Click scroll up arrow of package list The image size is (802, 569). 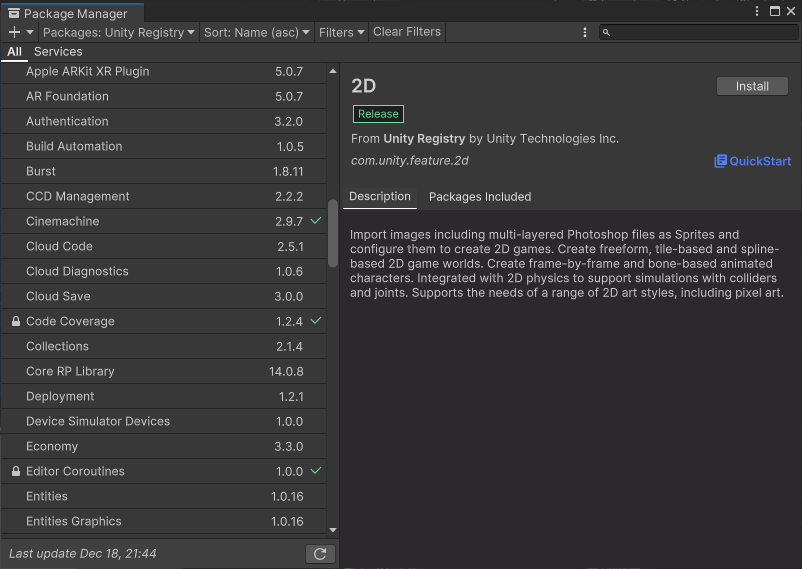tap(333, 71)
